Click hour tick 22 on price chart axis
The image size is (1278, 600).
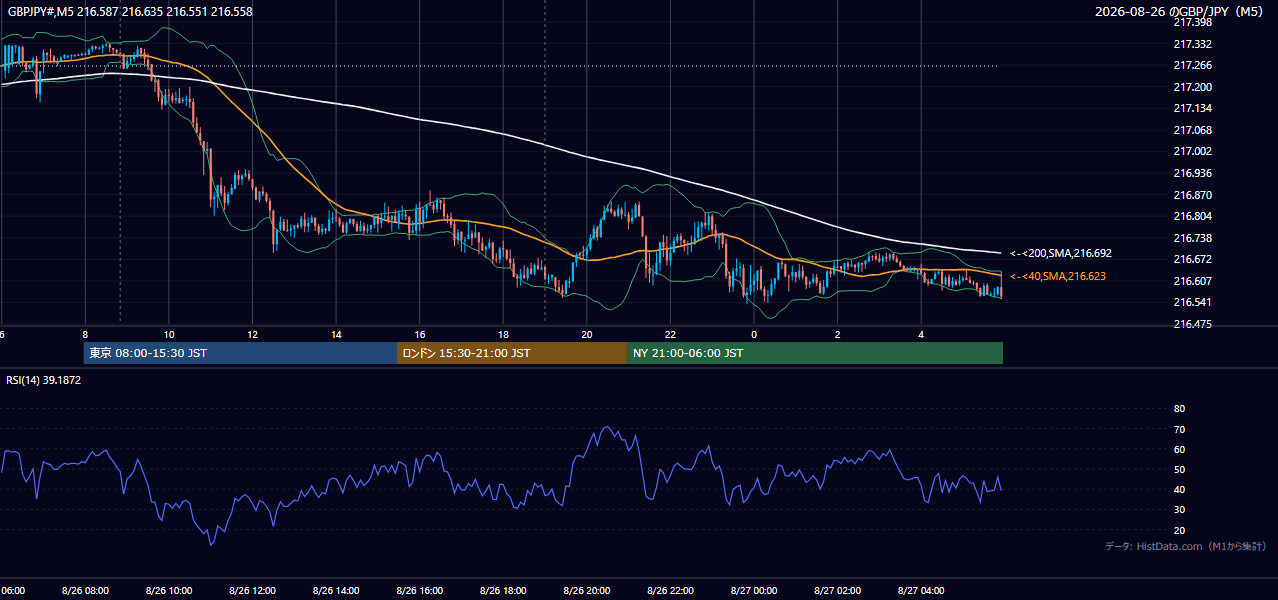coord(670,334)
